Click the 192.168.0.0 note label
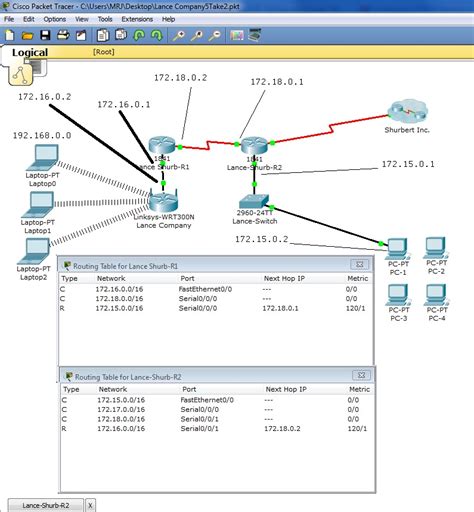The height and width of the screenshot is (512, 474). click(42, 135)
